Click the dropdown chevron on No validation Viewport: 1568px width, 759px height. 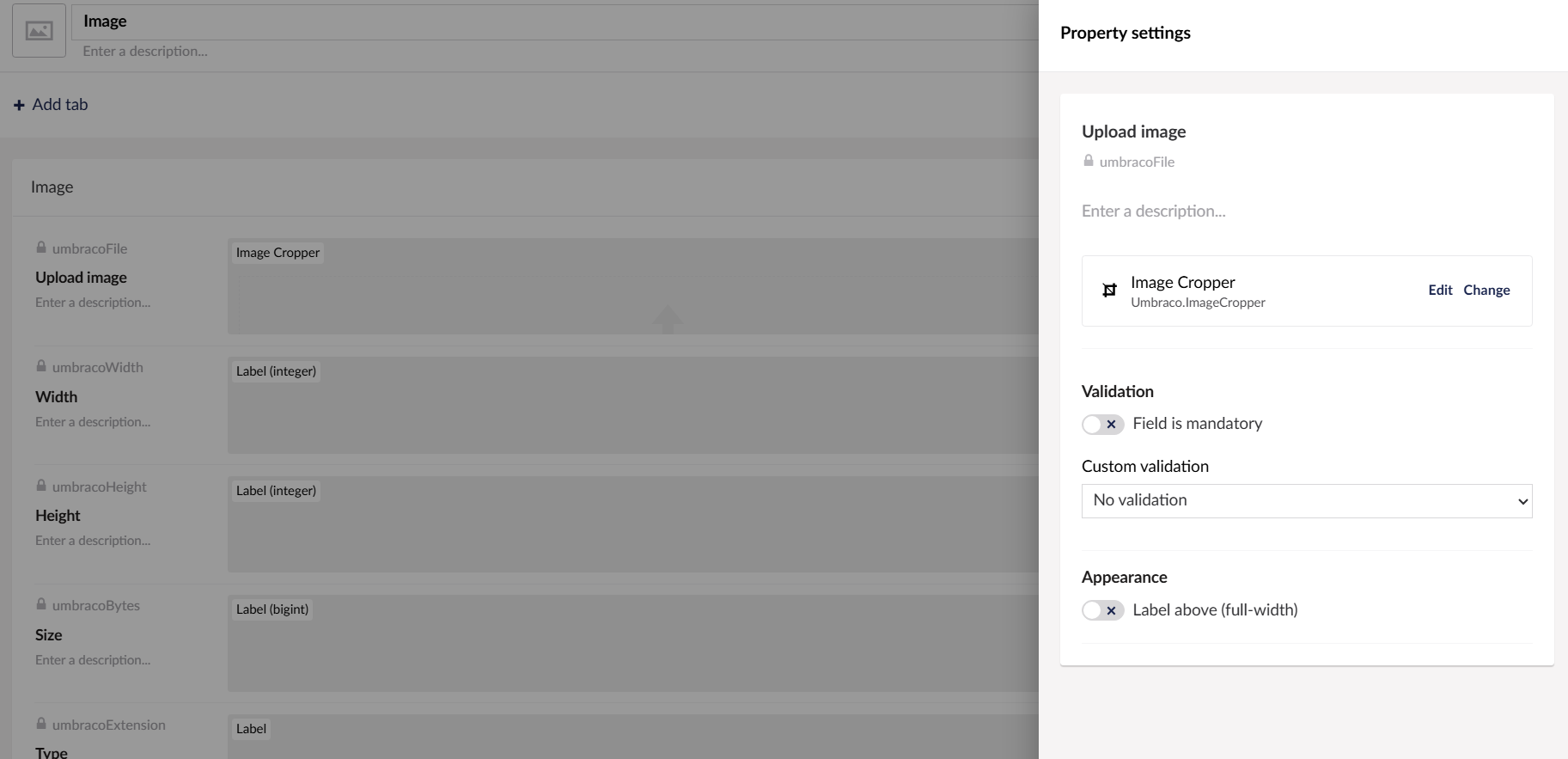pos(1522,501)
